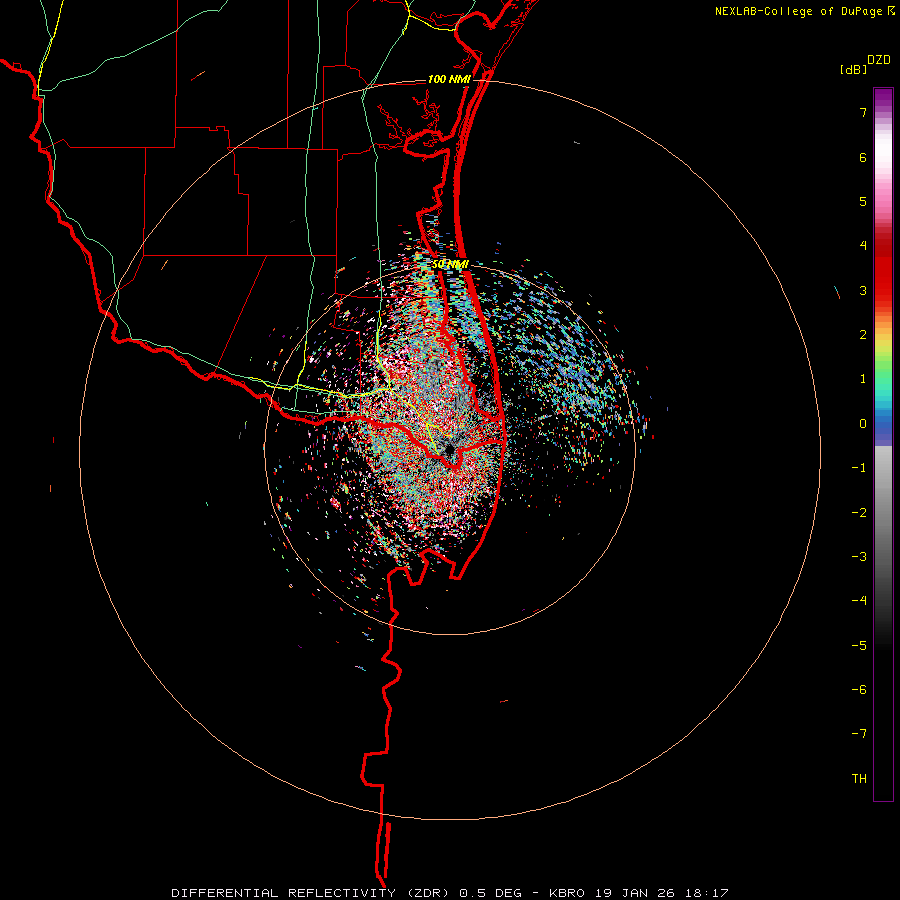Select the 100 NMI range ring label
Image resolution: width=900 pixels, height=900 pixels.
tap(449, 79)
